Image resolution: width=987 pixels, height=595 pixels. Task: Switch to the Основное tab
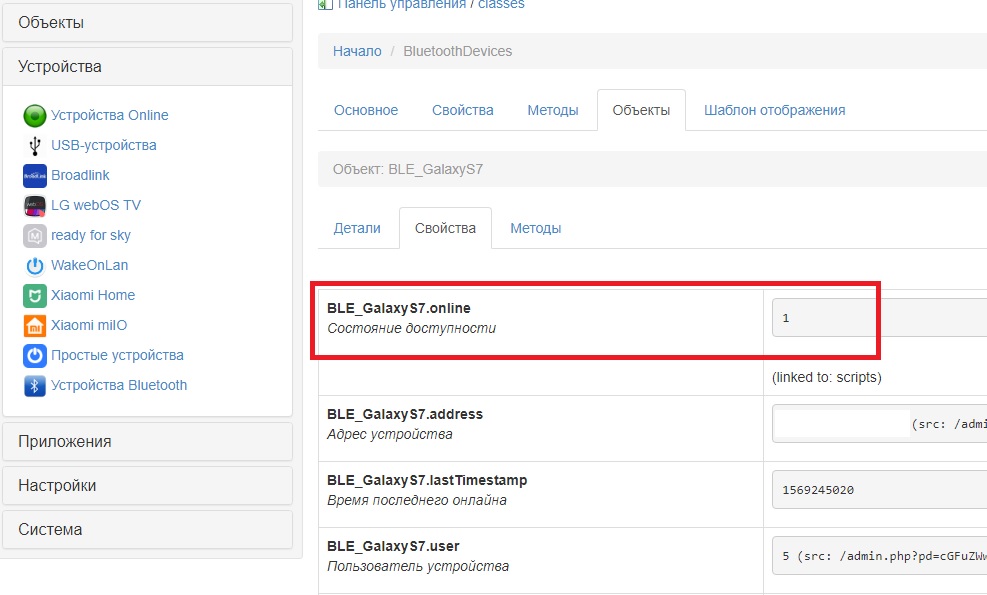pyautogui.click(x=366, y=110)
